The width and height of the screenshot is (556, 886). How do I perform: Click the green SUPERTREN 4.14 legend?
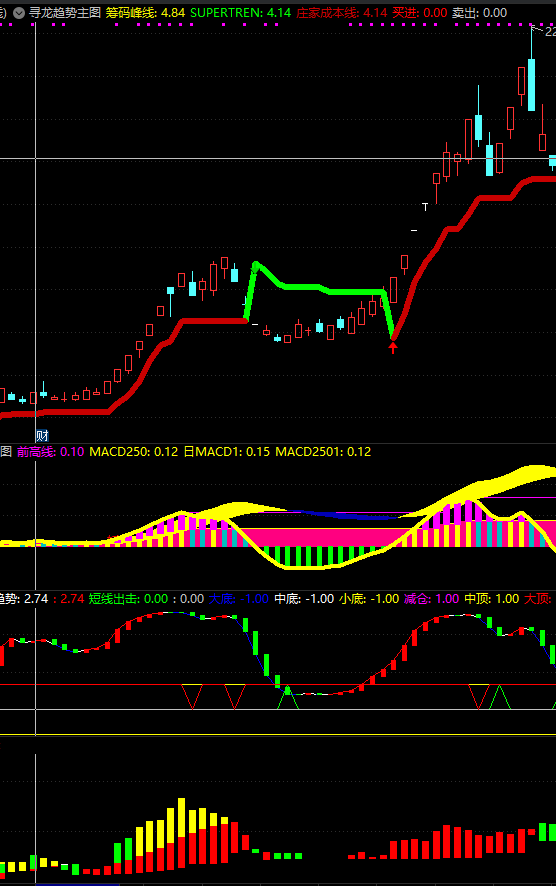pyautogui.click(x=241, y=12)
